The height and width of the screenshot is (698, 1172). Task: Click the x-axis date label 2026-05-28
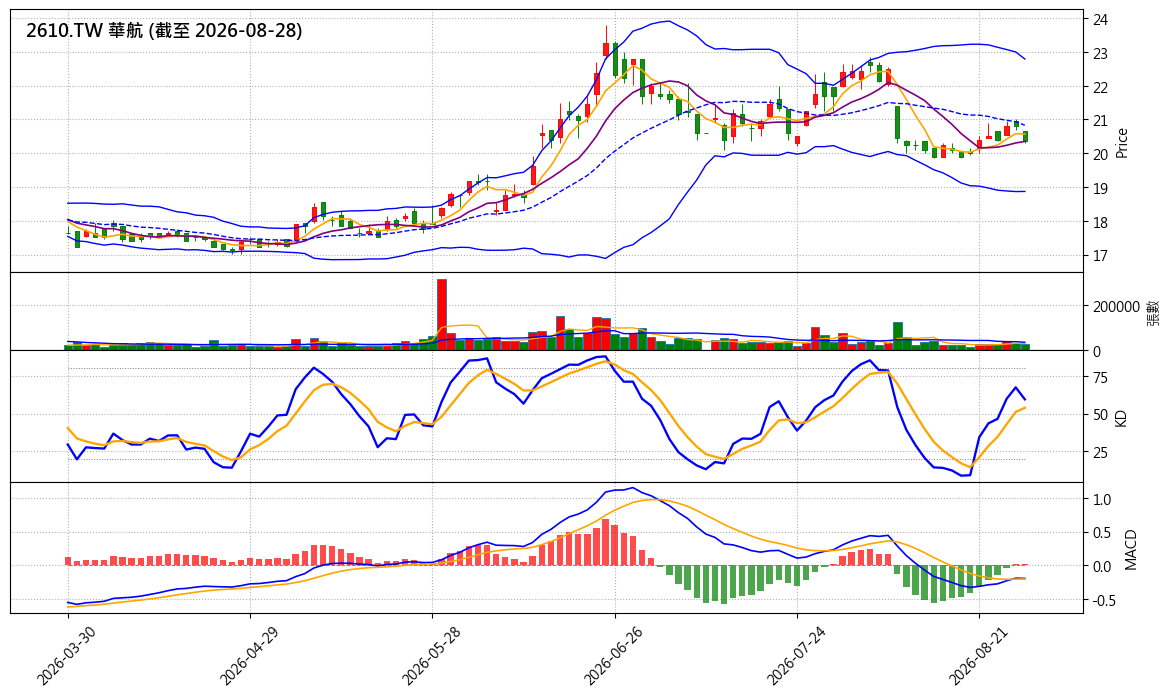point(431,657)
